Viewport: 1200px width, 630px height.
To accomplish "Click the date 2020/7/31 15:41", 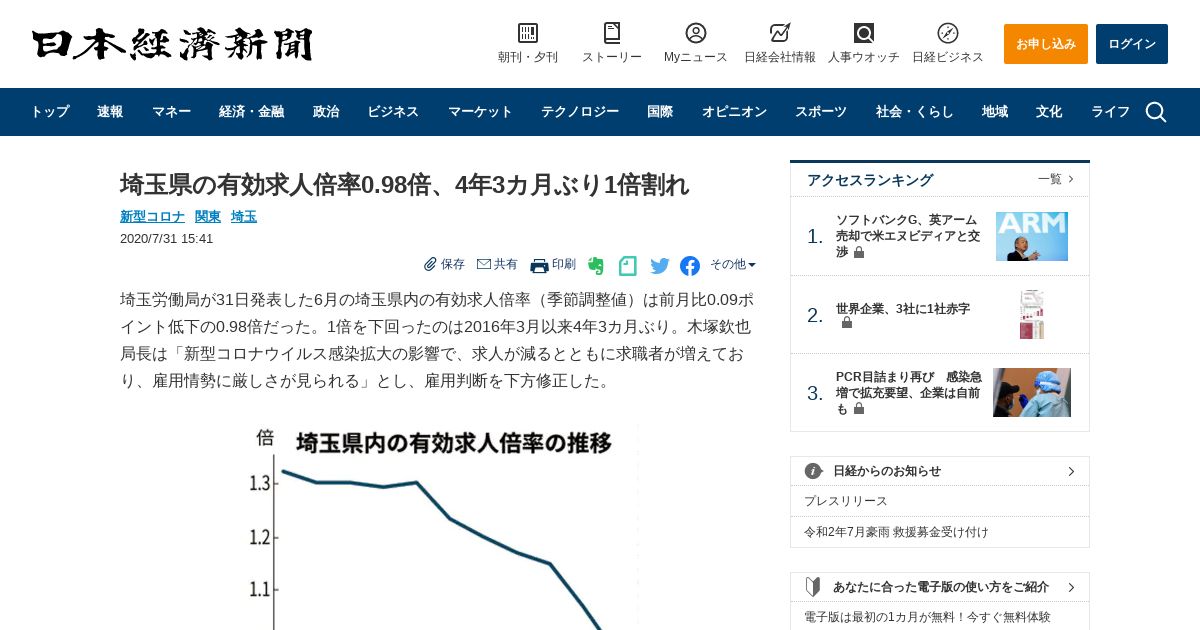I will coord(166,239).
